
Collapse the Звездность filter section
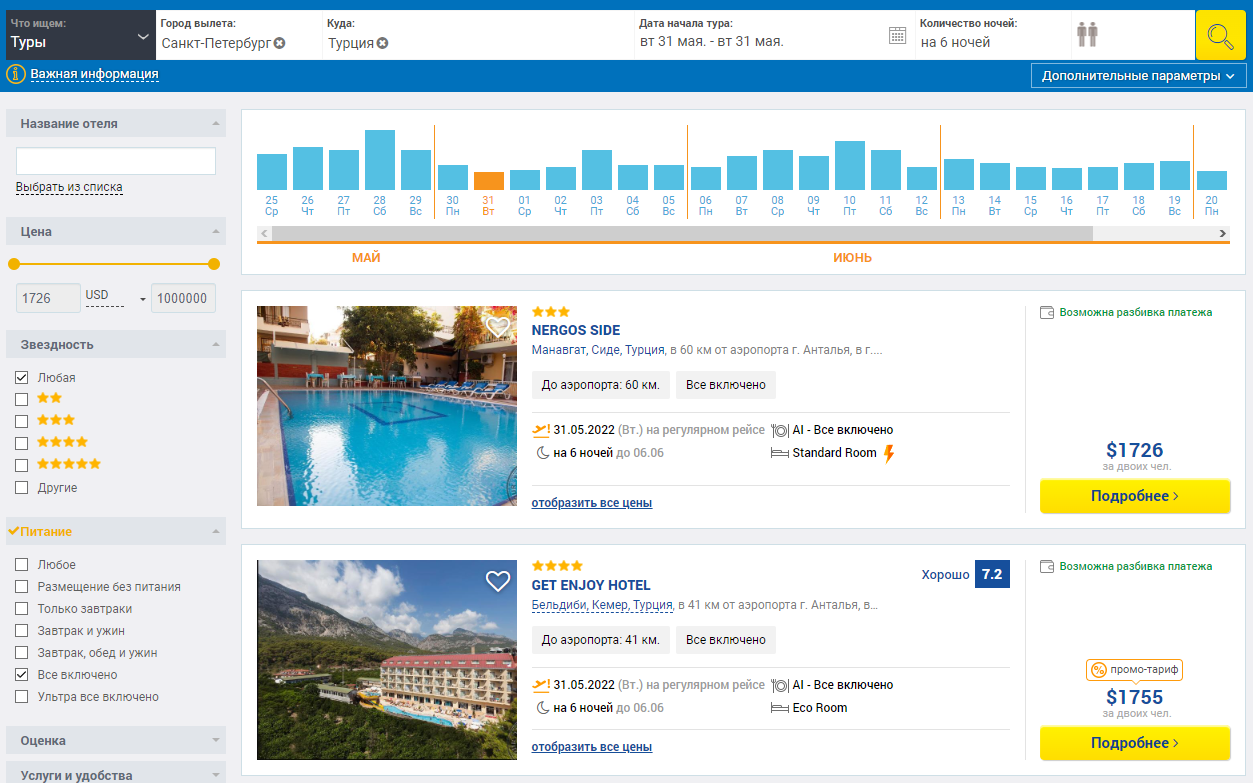click(116, 344)
